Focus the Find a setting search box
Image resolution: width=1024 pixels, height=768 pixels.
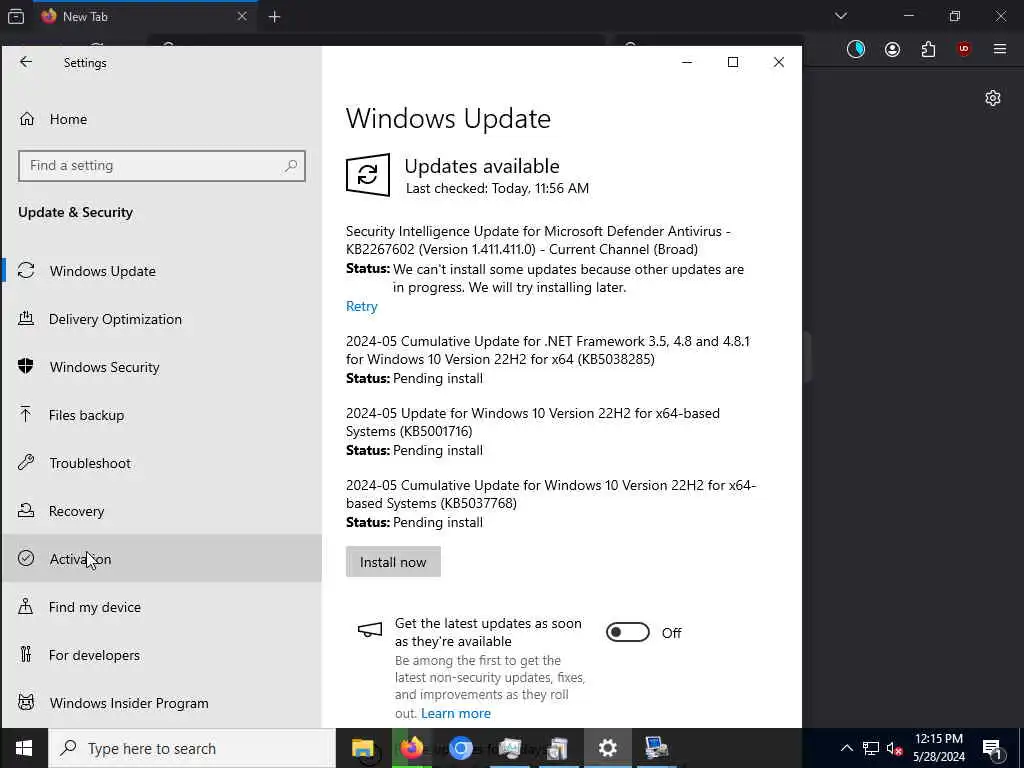pyautogui.click(x=161, y=166)
